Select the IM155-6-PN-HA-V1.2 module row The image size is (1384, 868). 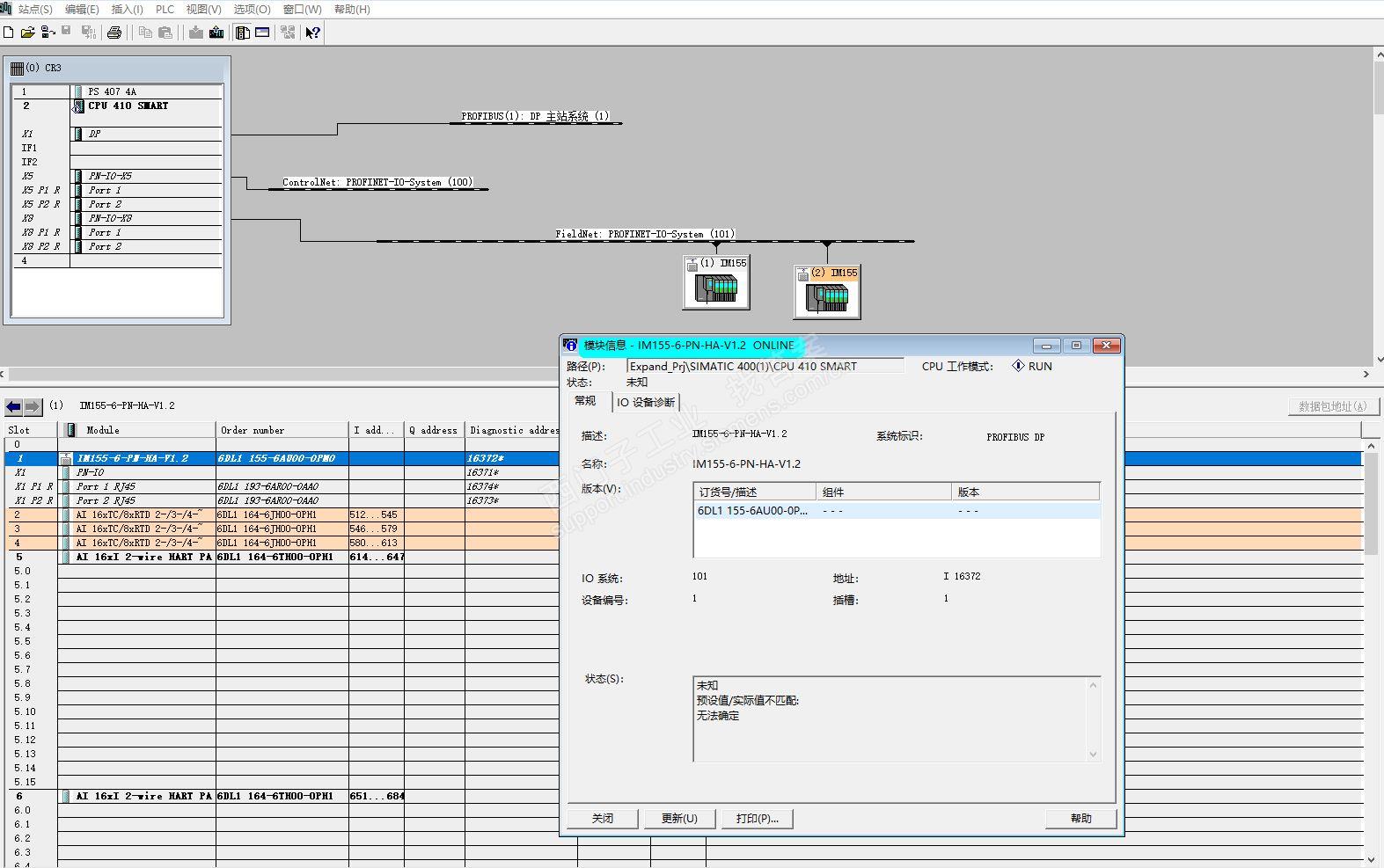282,458
